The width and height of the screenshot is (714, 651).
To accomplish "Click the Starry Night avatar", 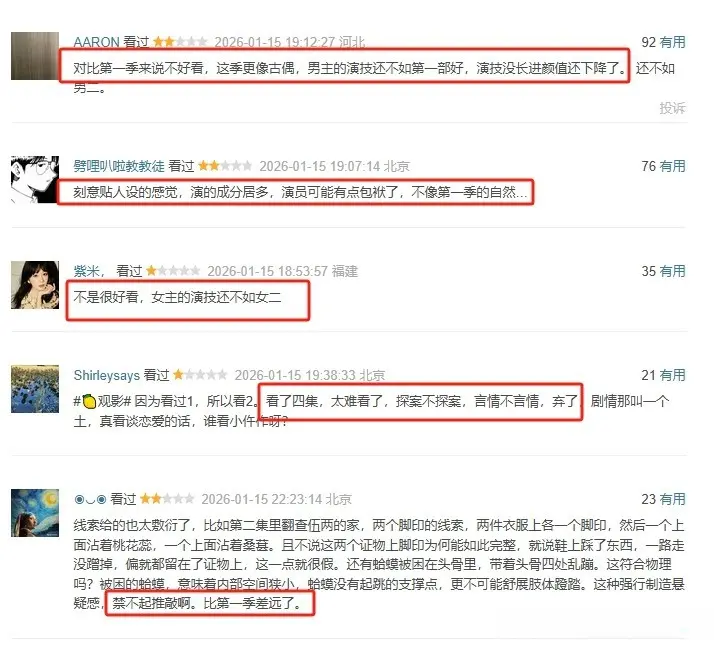I will 35,513.
